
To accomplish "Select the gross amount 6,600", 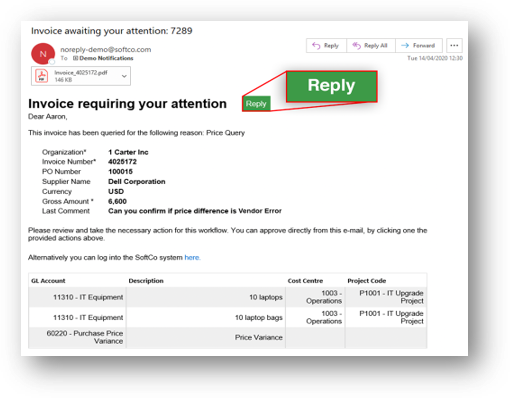I will (x=117, y=201).
